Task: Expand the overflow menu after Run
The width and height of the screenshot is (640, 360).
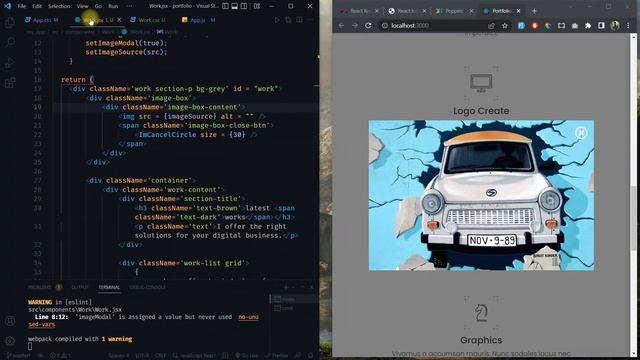Action: [129, 6]
